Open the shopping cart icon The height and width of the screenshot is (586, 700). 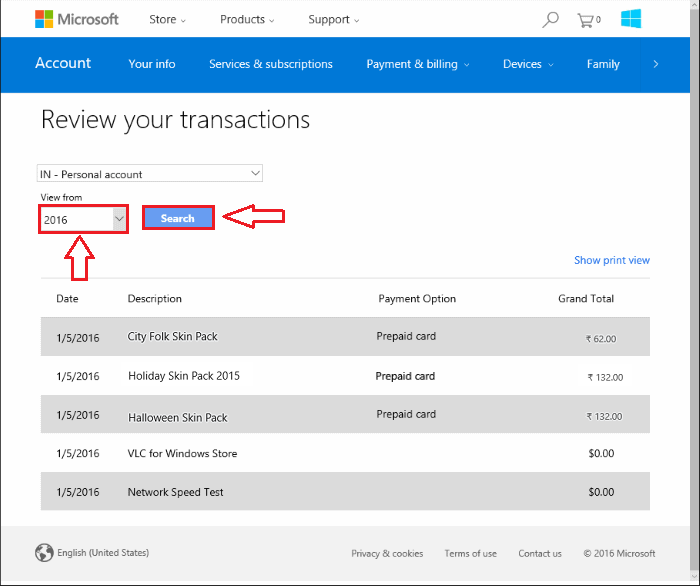coord(588,20)
